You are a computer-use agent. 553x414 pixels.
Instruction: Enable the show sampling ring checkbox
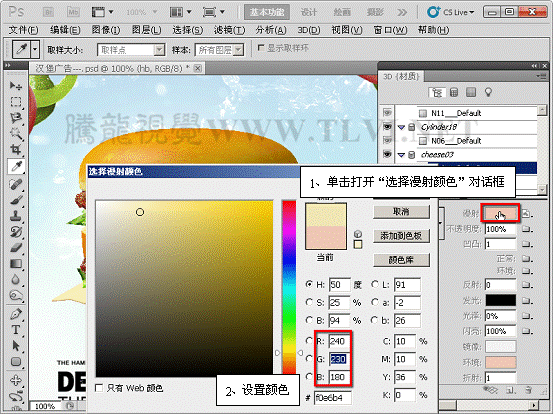[x=261, y=47]
